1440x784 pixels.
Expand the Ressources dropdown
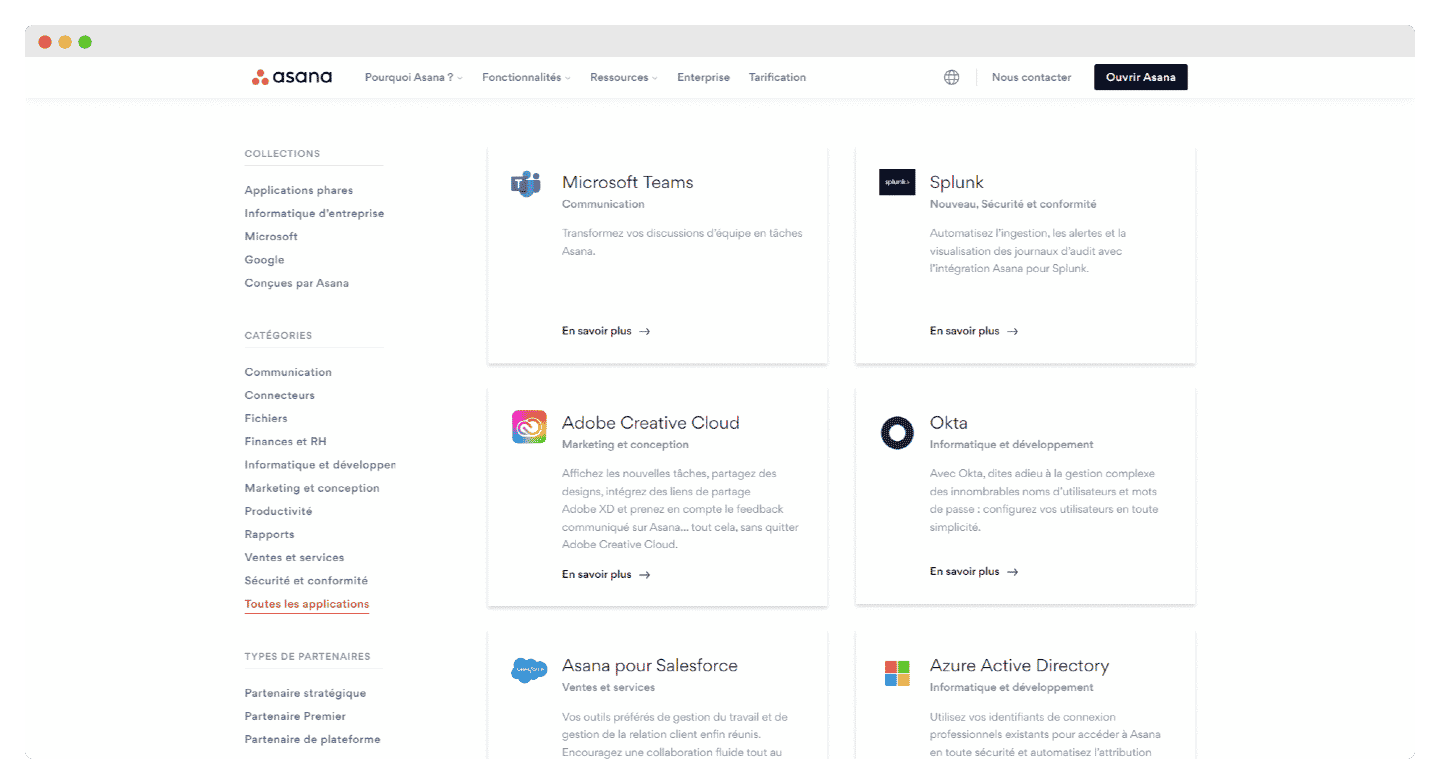[x=623, y=77]
